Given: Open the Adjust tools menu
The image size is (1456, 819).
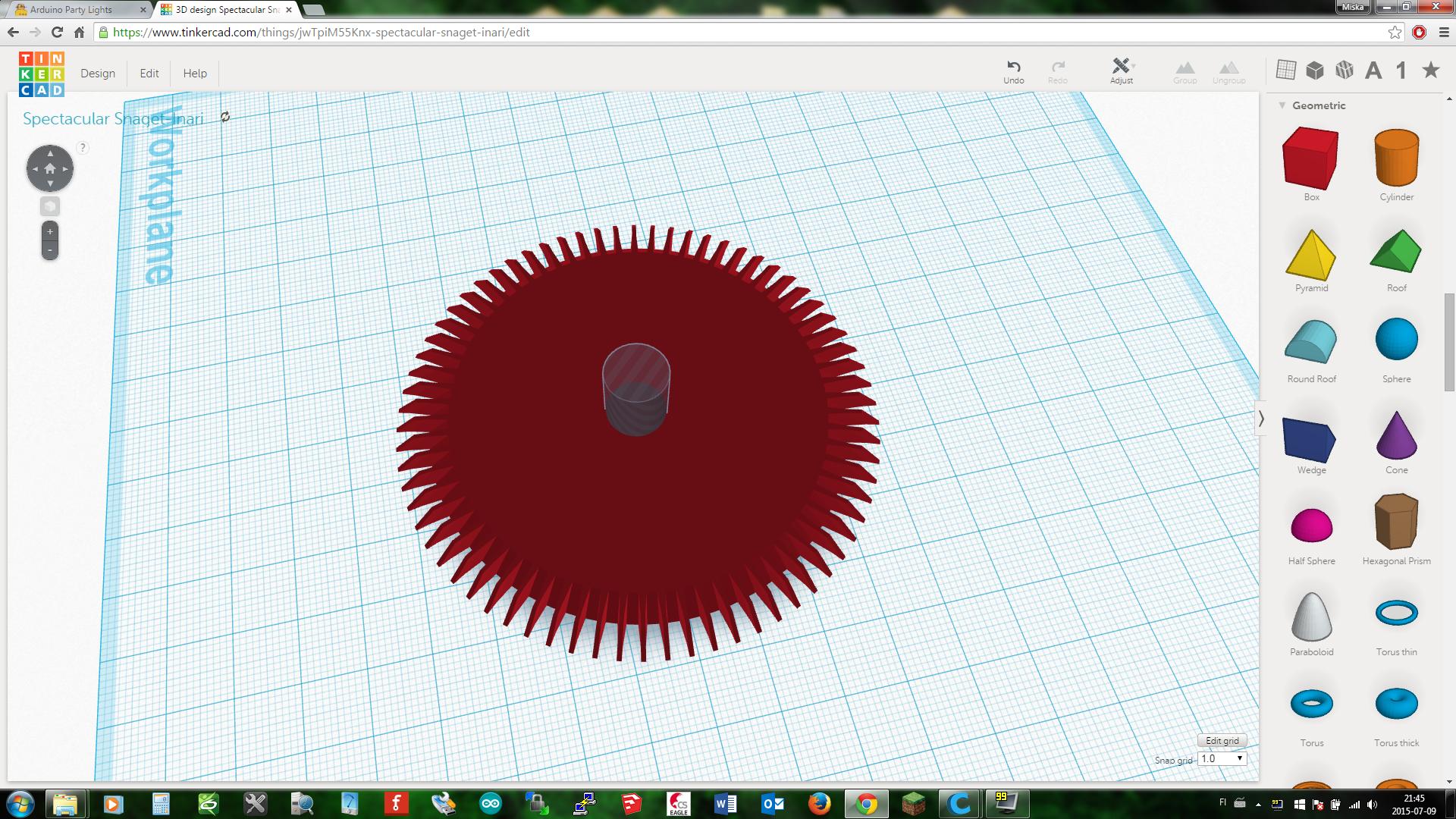Looking at the screenshot, I should (x=1122, y=72).
